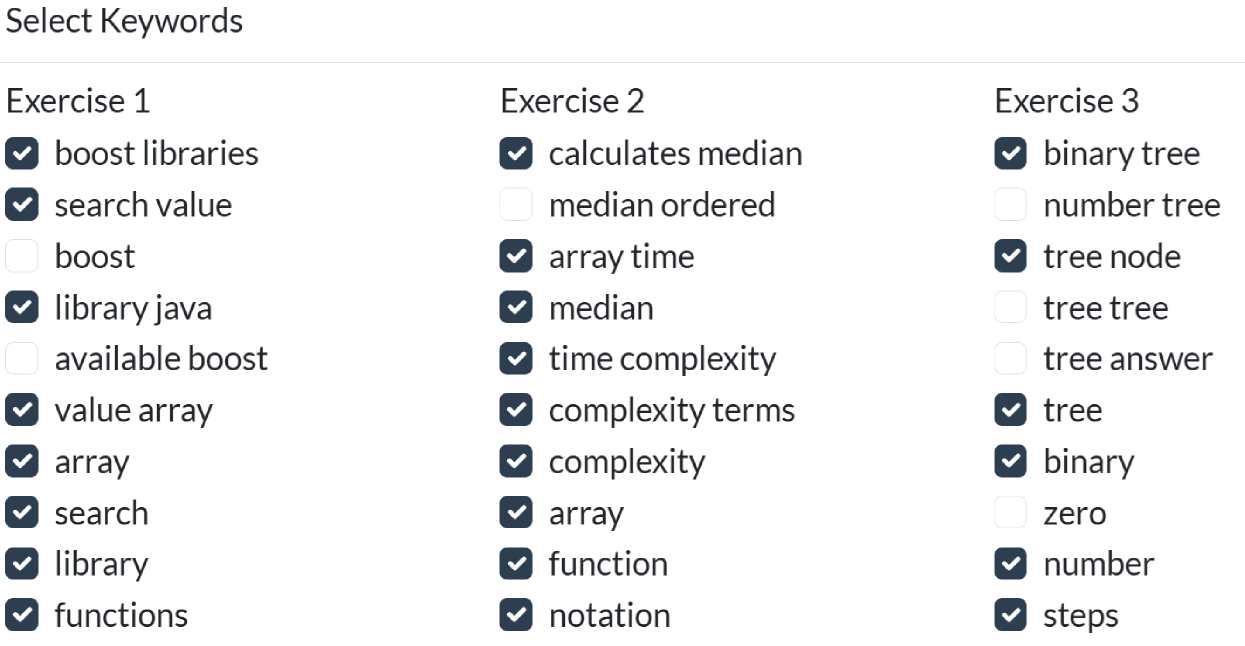Tick the 'zero' checkbox
Viewport: 1245px width, 646px height.
click(x=1011, y=513)
